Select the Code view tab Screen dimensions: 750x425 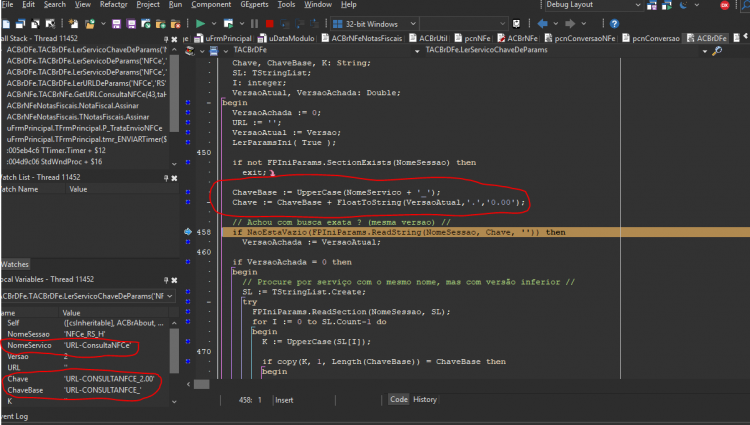[398, 399]
